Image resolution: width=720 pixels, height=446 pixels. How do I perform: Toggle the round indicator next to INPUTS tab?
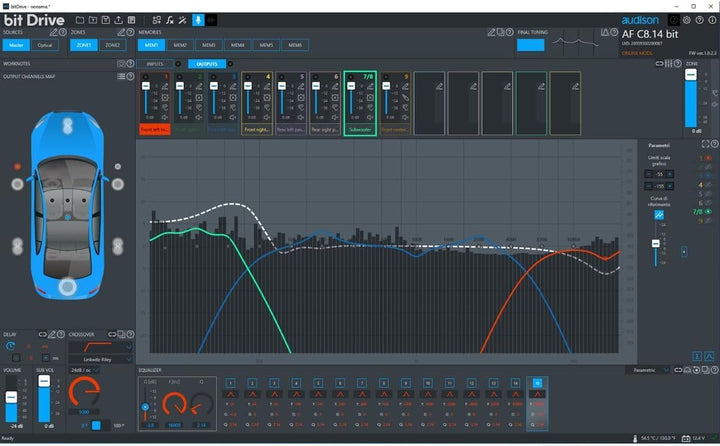tap(178, 64)
